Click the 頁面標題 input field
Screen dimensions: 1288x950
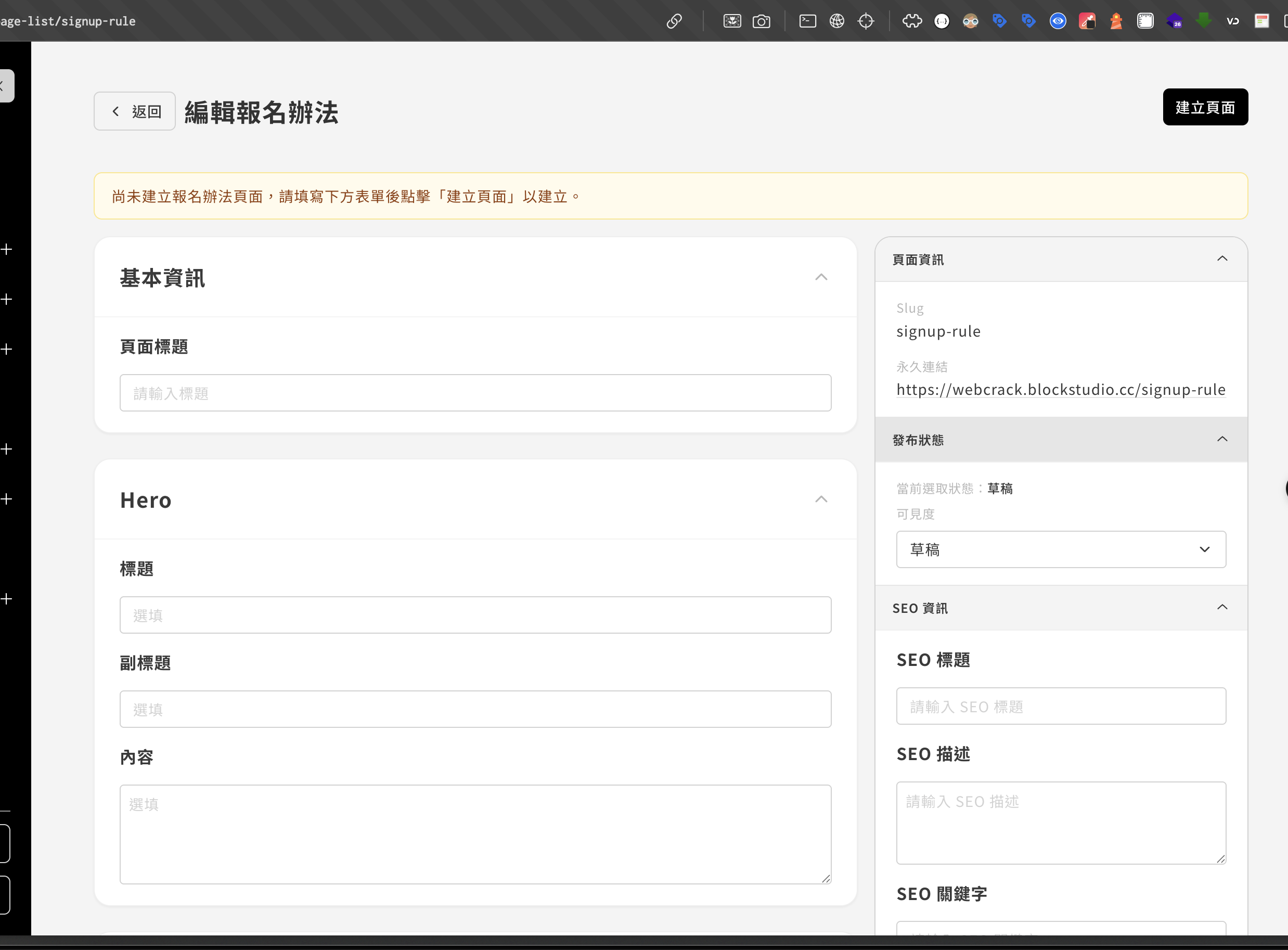(x=475, y=393)
